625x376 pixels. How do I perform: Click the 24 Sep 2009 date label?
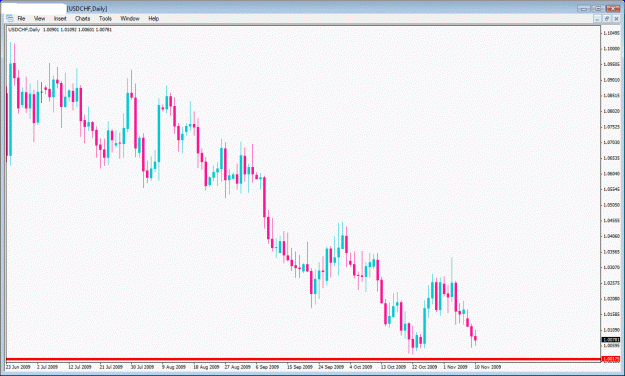(x=331, y=367)
